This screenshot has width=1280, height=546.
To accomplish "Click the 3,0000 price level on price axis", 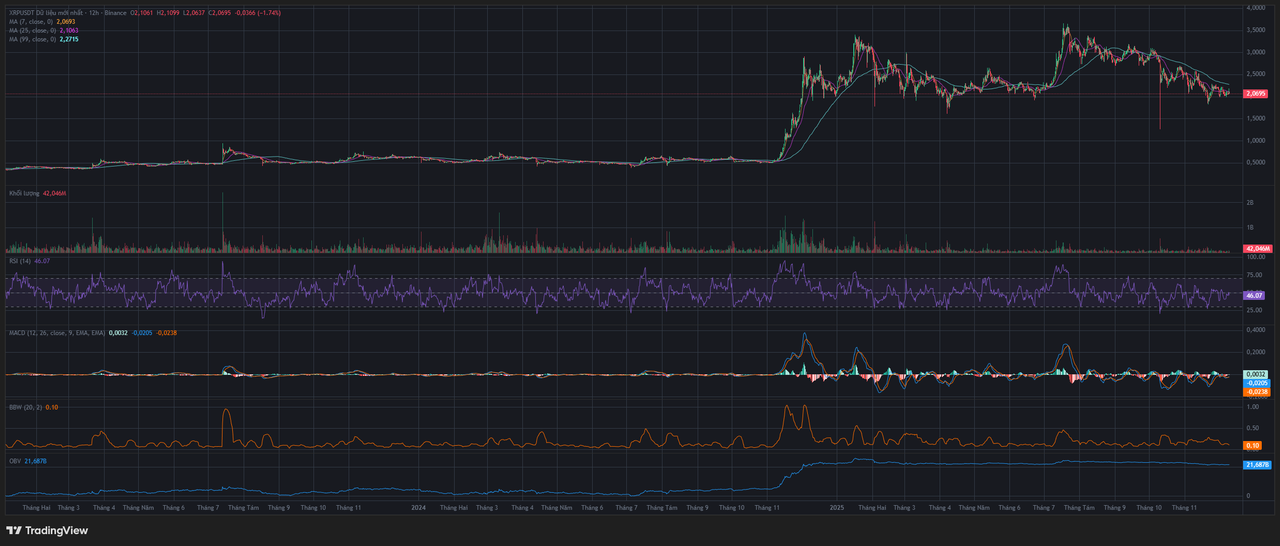I will (1256, 52).
